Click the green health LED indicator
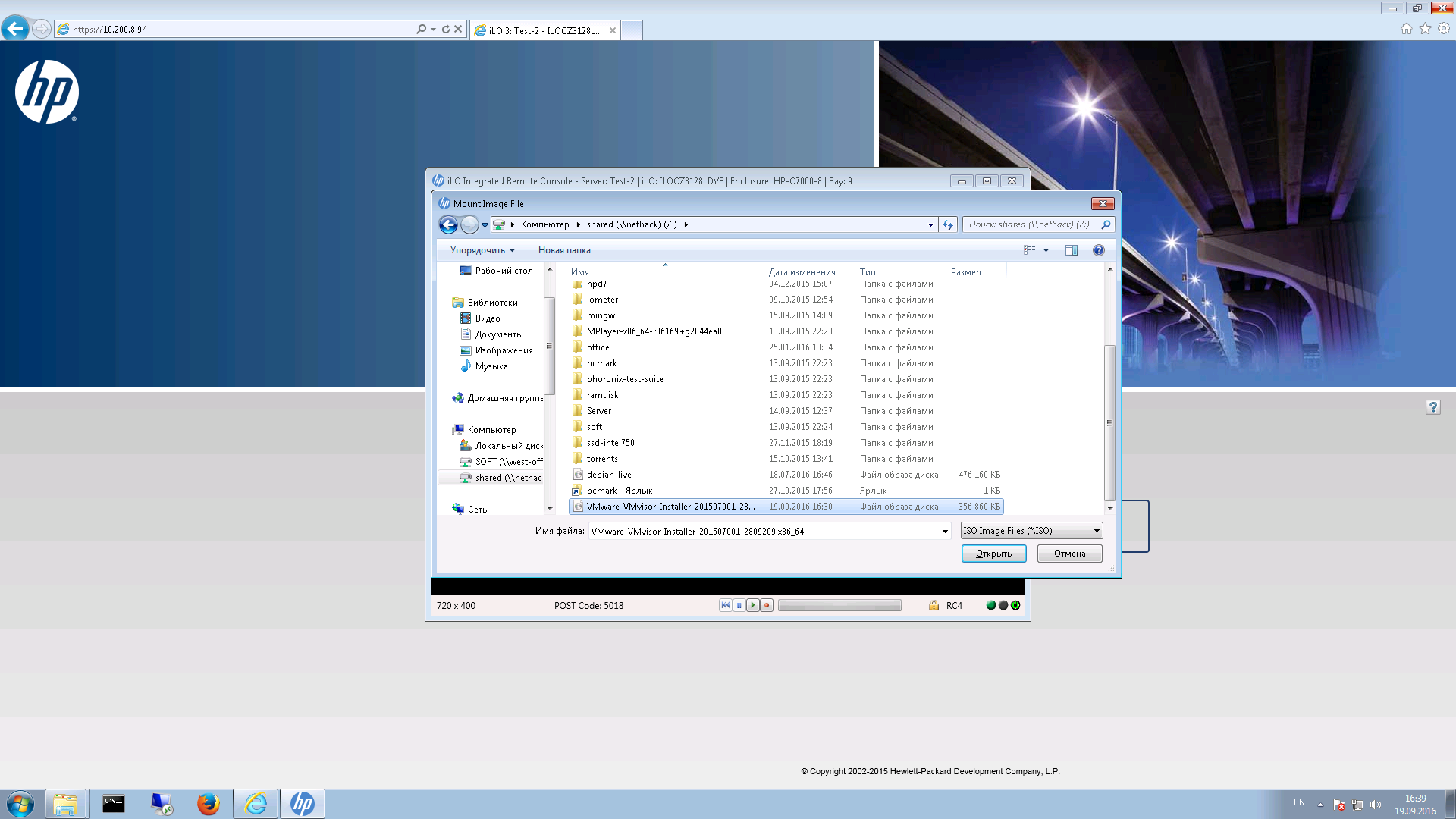Image resolution: width=1456 pixels, height=819 pixels. (x=990, y=605)
